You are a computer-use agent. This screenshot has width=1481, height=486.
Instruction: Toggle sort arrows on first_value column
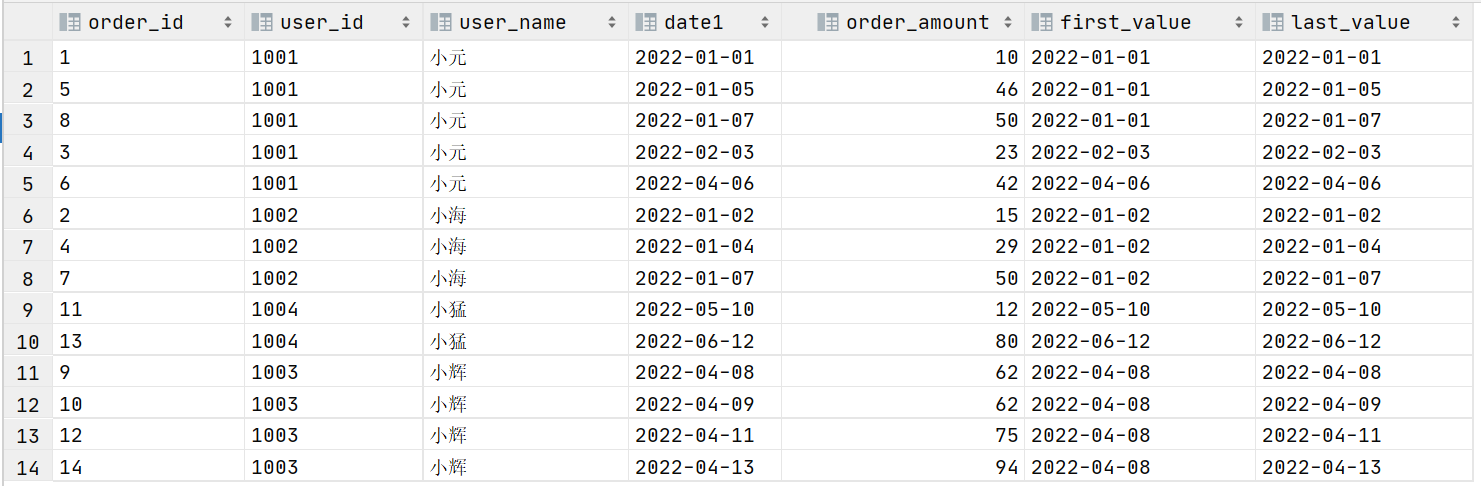point(1238,22)
